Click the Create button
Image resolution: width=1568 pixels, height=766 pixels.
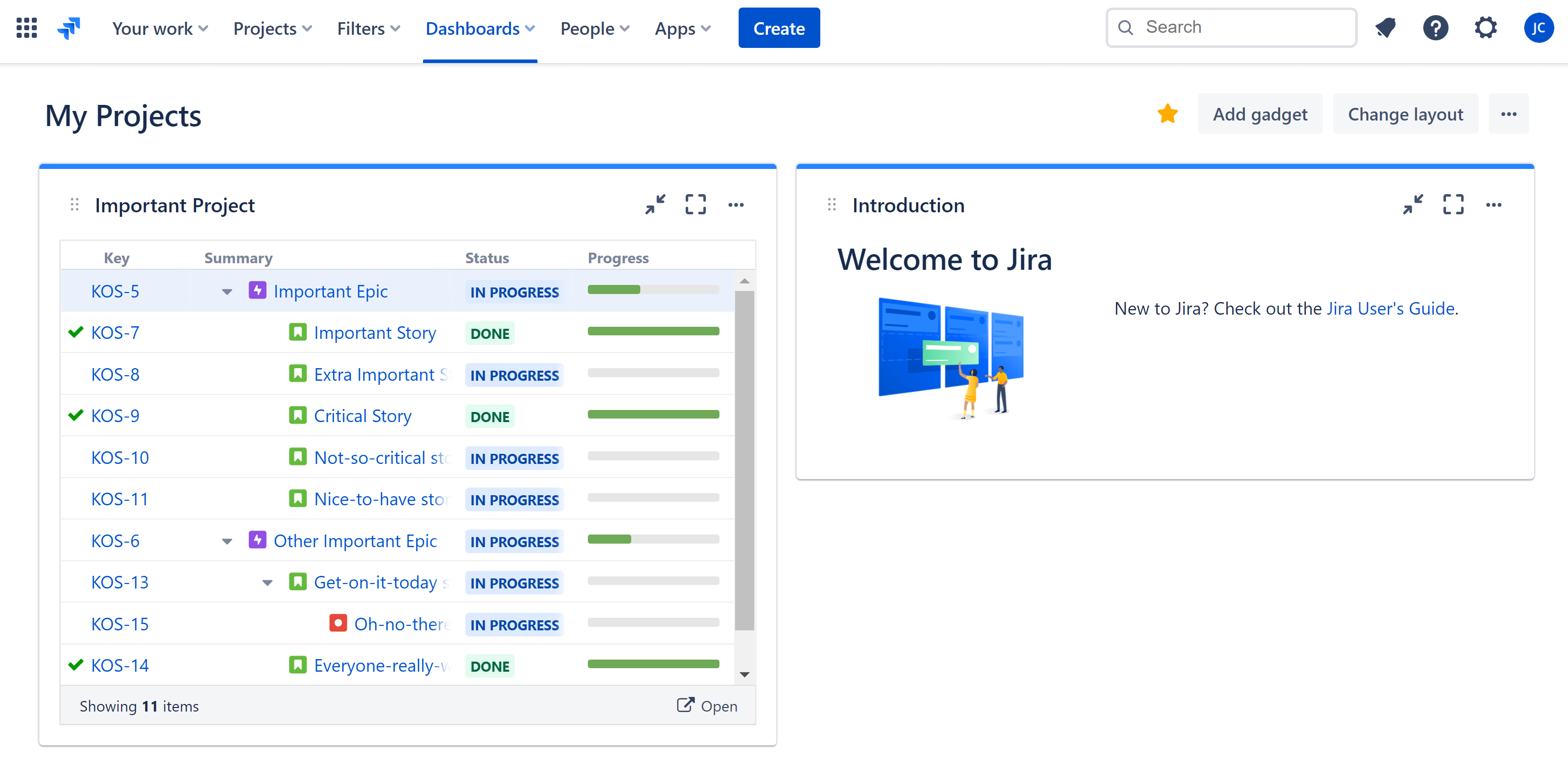click(x=778, y=27)
